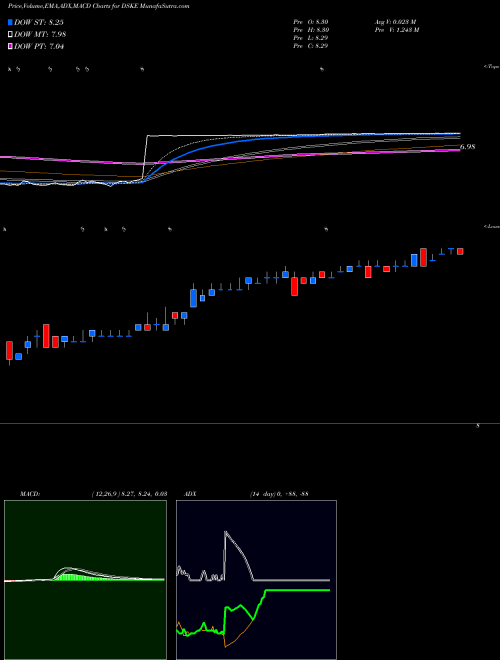The width and height of the screenshot is (500, 660).
Task: Click the first red candlestick at far left
Action: (9, 350)
